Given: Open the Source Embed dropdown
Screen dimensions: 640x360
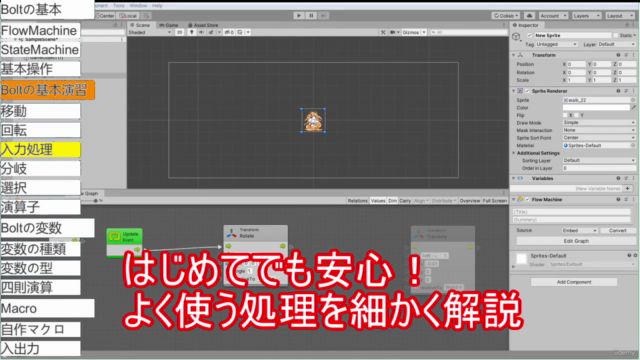Looking at the screenshot, I should click(x=580, y=231).
